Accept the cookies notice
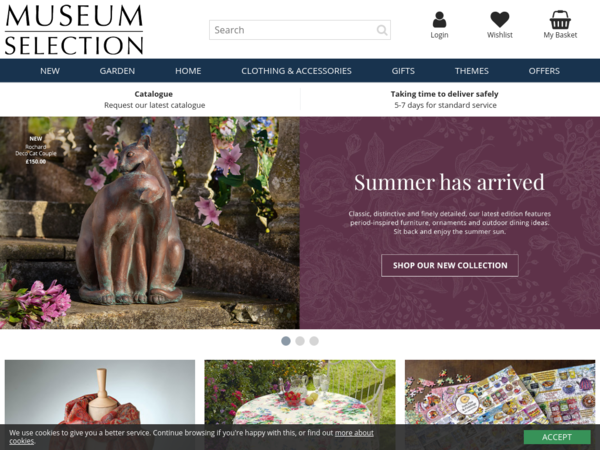Screen dimensions: 600x450 click(x=557, y=437)
